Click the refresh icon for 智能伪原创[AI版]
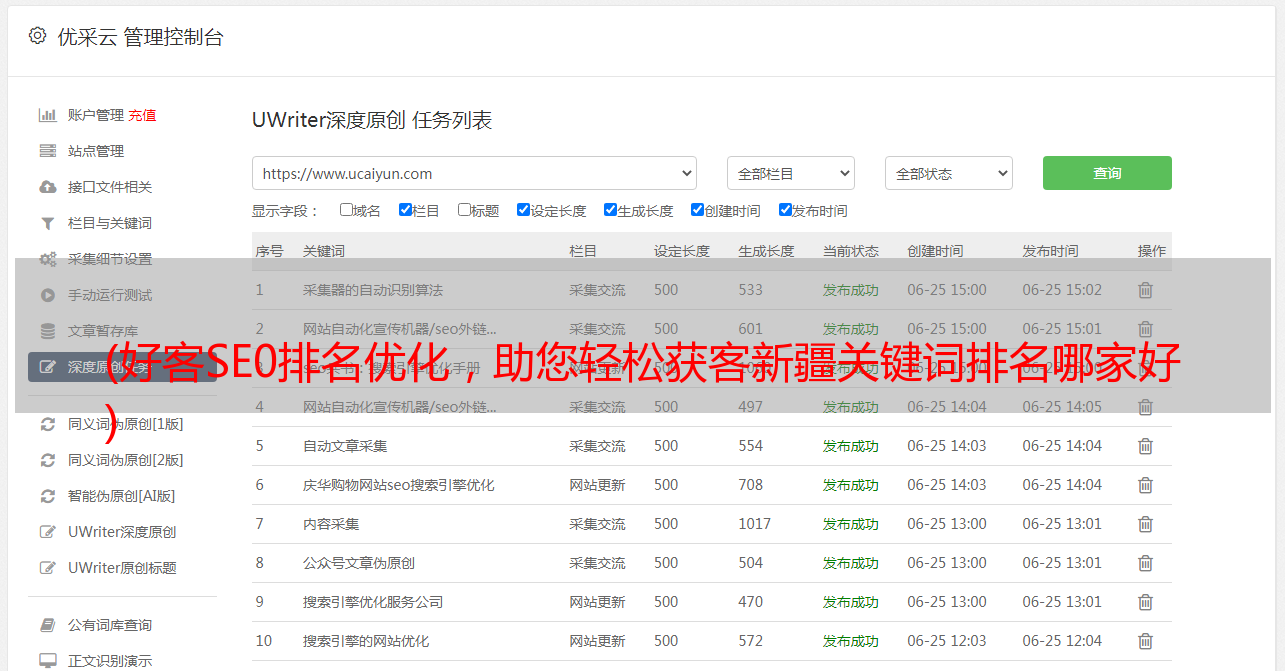This screenshot has width=1285, height=671. (47, 496)
